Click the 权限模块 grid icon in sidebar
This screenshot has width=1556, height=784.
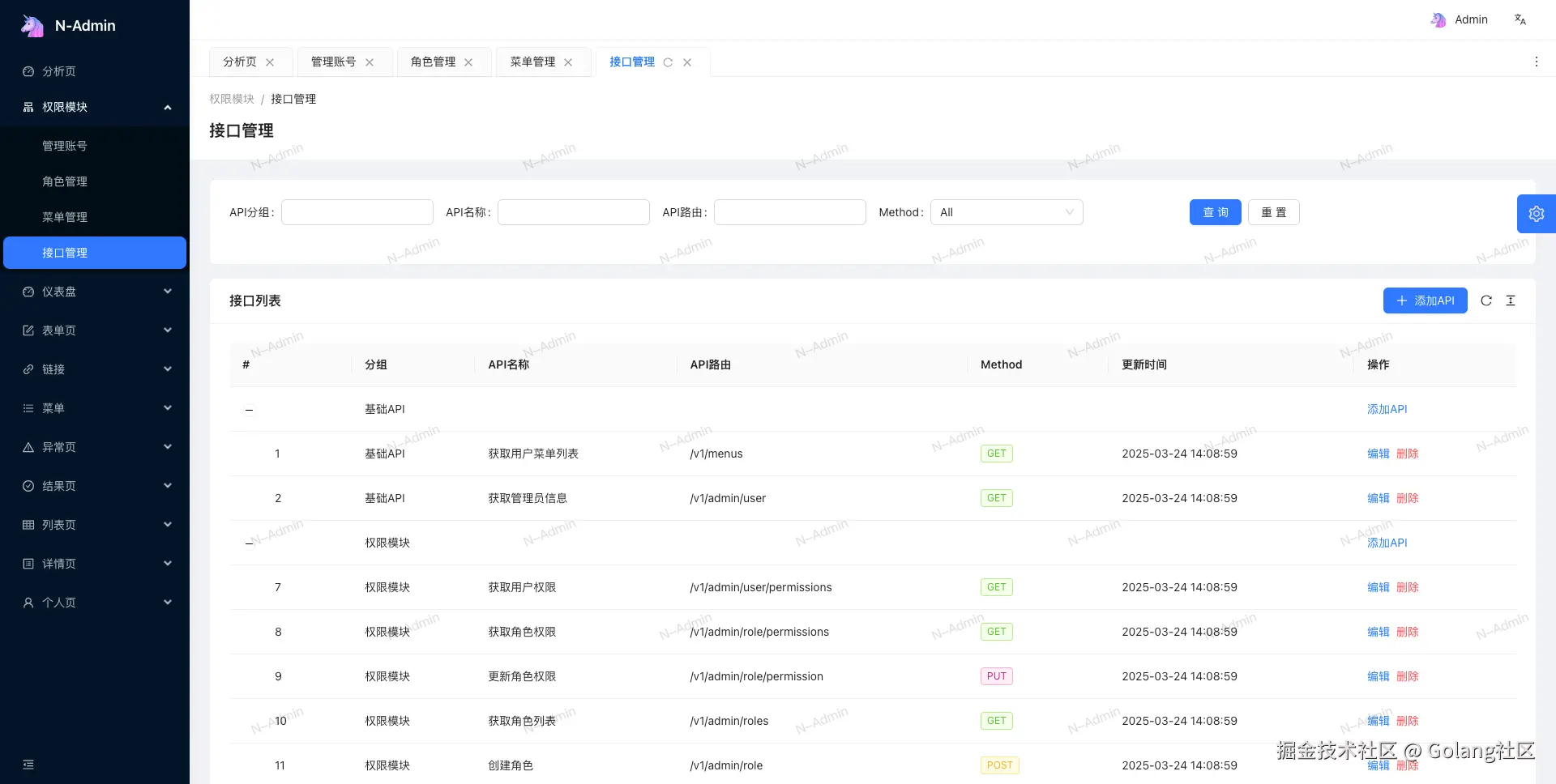[x=28, y=107]
